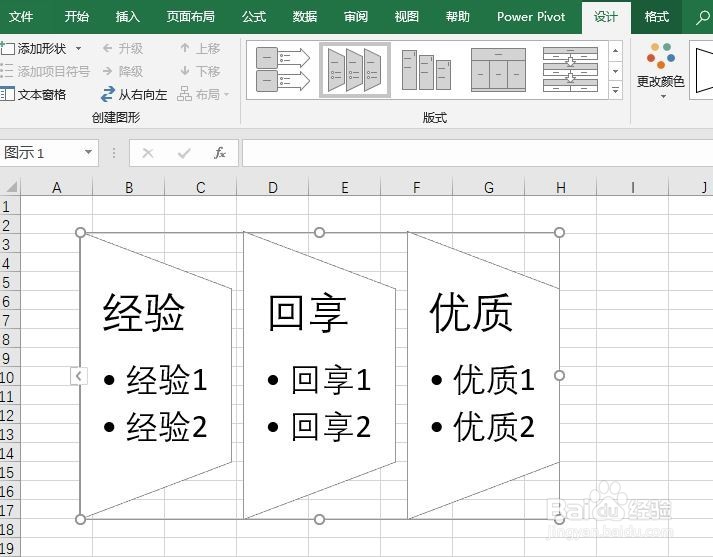Choose the segmented process layout thumbnail
The height and width of the screenshot is (557, 713).
pyautogui.click(x=570, y=70)
